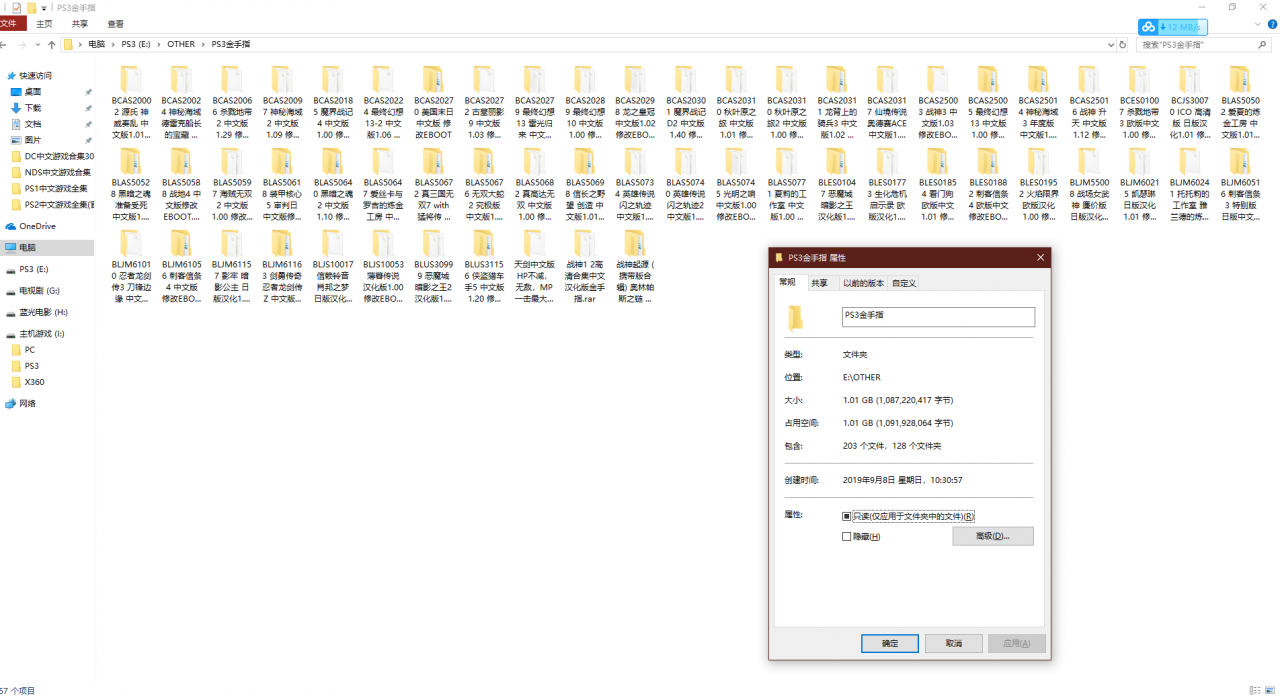Select the BCJS30070 ICO folder
The height and width of the screenshot is (696, 1280).
1189,102
